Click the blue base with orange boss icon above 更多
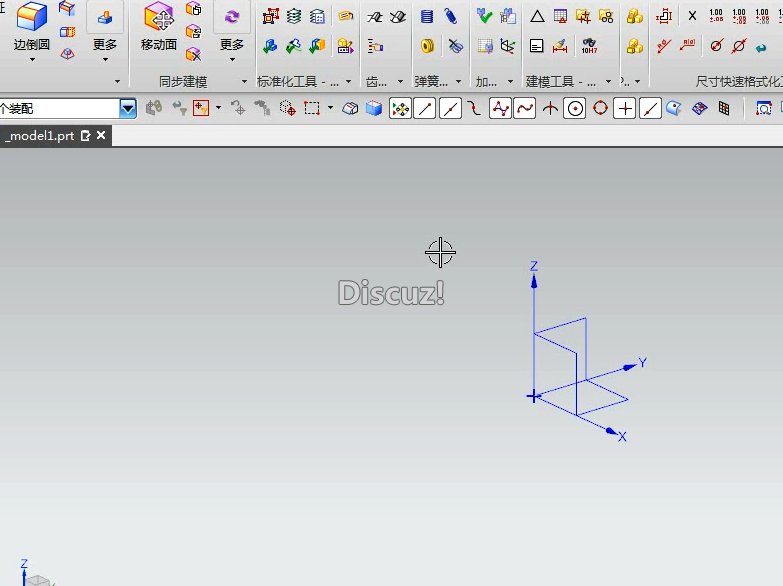The image size is (783, 586). pos(105,17)
